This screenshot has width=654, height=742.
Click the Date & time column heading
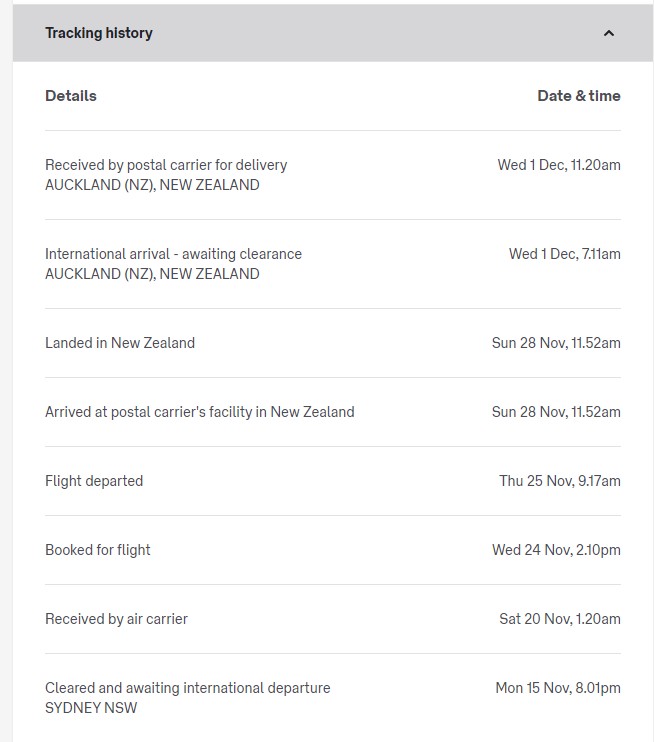pyautogui.click(x=578, y=96)
